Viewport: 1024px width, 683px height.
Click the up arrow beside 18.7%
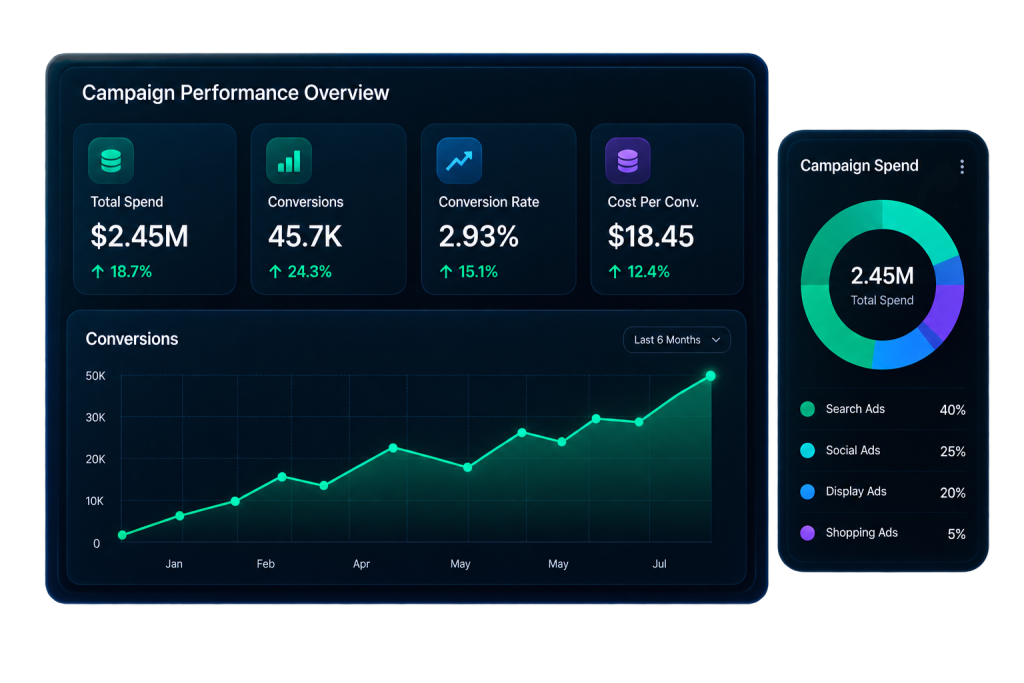pyautogui.click(x=98, y=272)
